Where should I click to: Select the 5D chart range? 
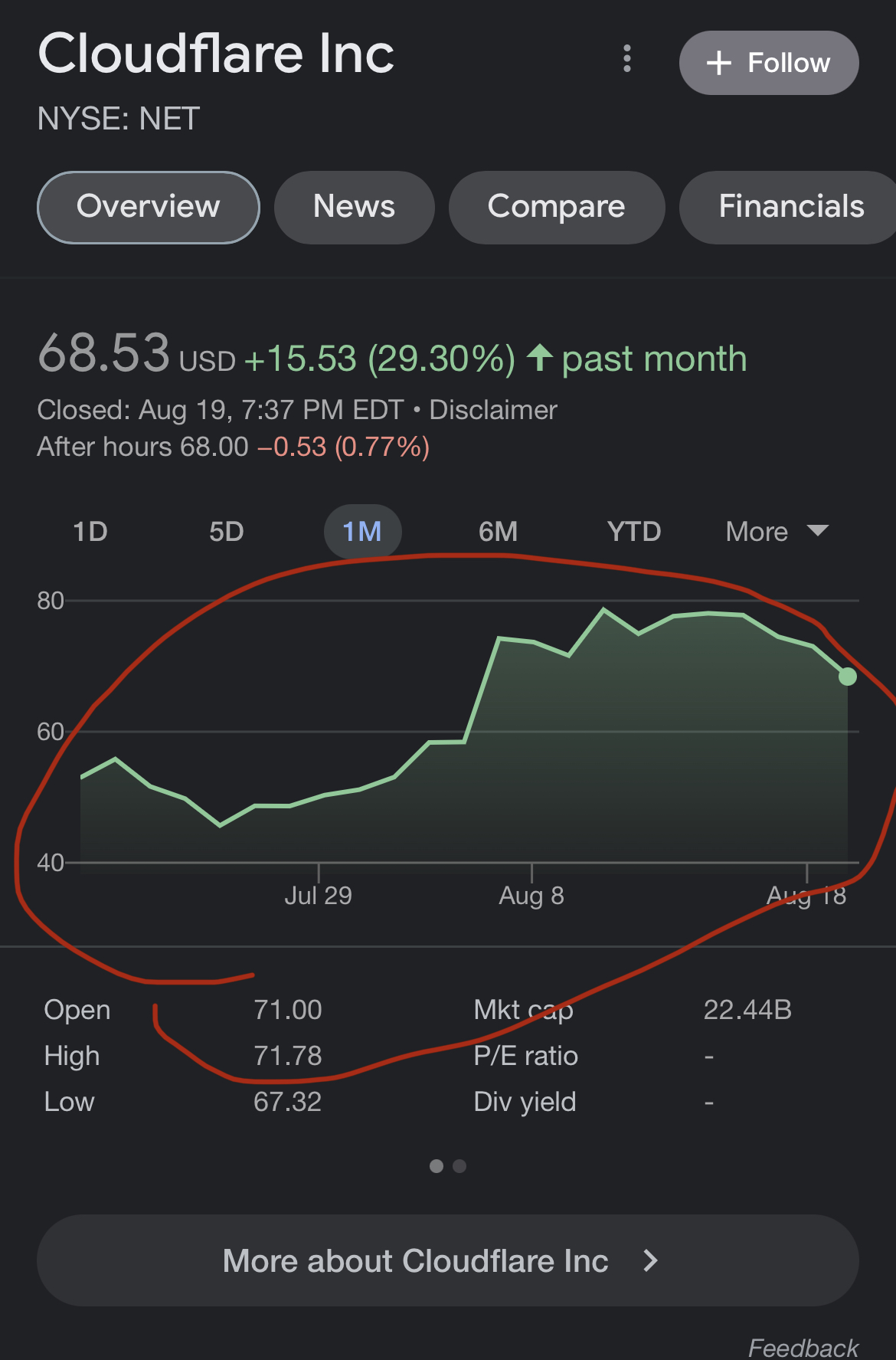227,531
